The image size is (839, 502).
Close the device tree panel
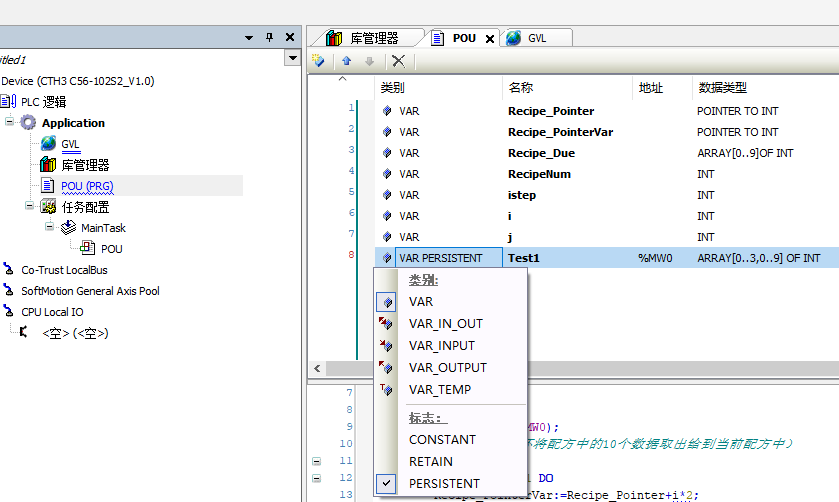[290, 37]
